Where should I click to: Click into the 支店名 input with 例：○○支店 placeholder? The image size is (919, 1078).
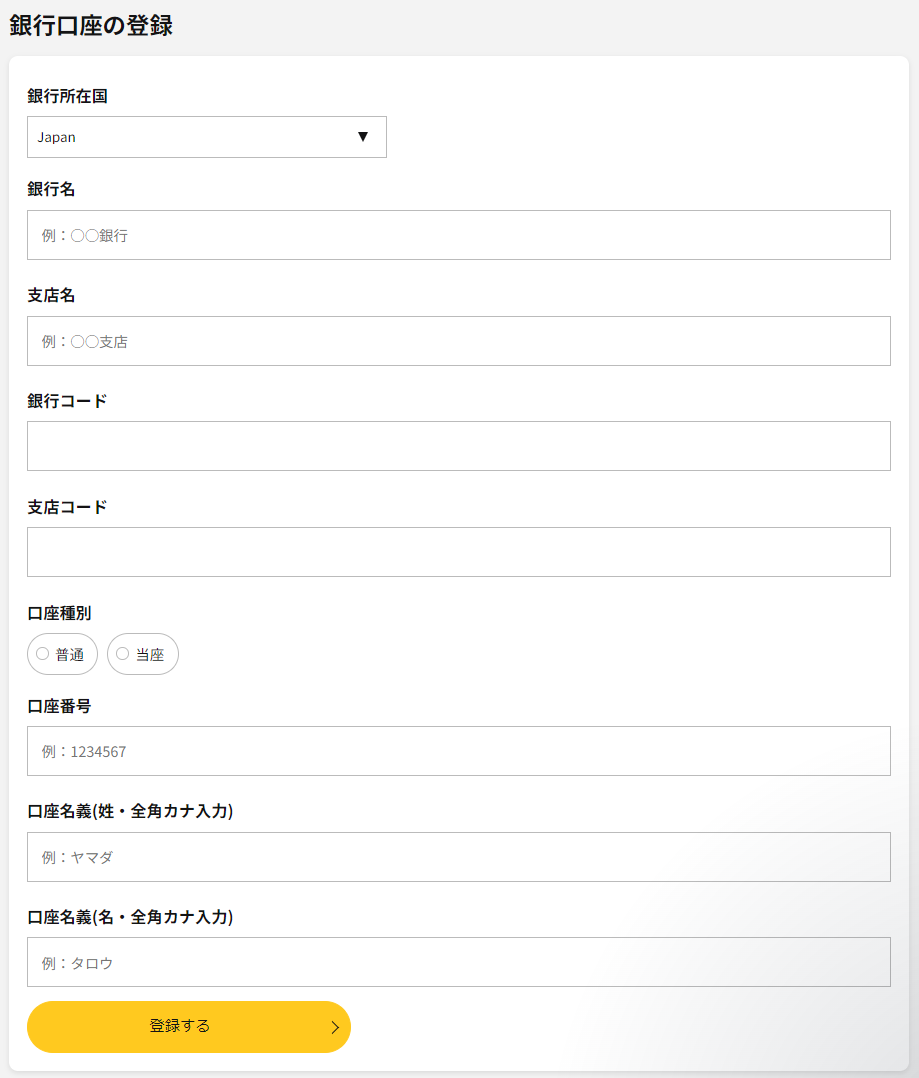(x=458, y=341)
